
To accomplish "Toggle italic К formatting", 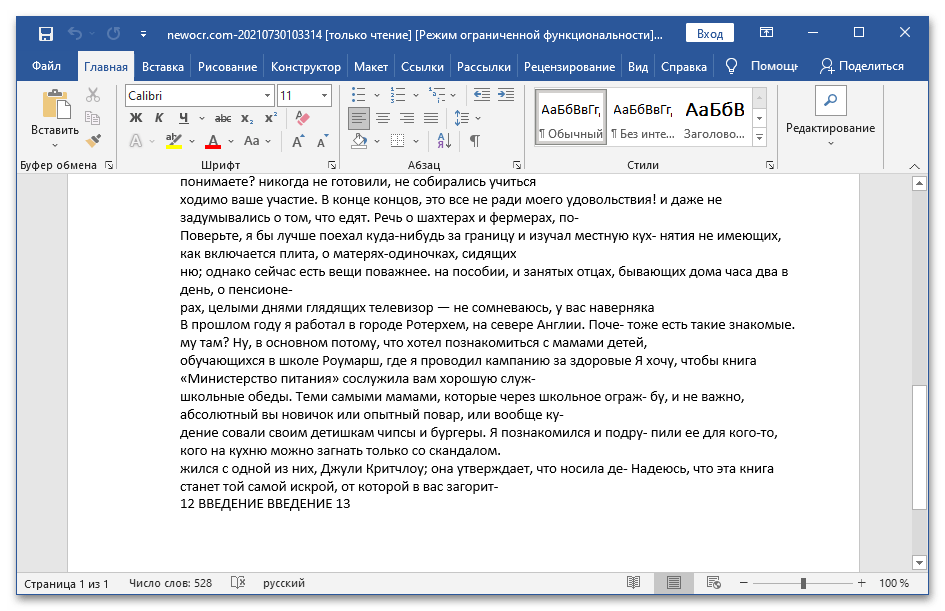I will (x=159, y=118).
